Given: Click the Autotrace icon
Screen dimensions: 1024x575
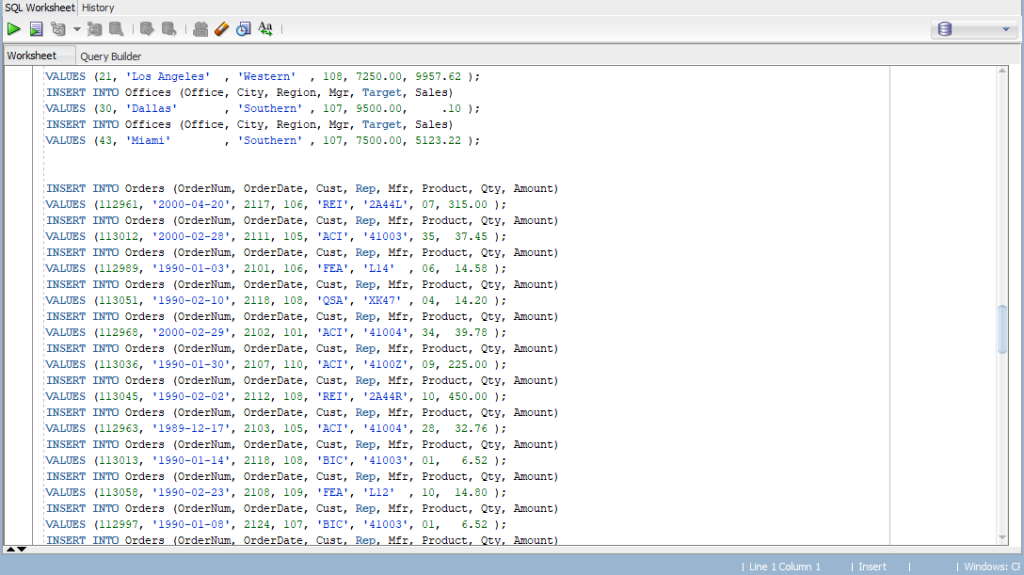Looking at the screenshot, I should coord(95,29).
